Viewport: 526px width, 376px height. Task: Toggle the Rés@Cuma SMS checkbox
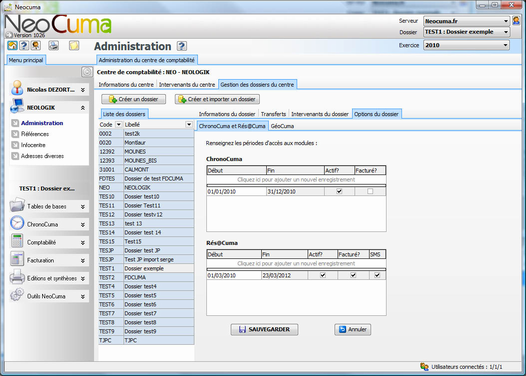tap(377, 275)
